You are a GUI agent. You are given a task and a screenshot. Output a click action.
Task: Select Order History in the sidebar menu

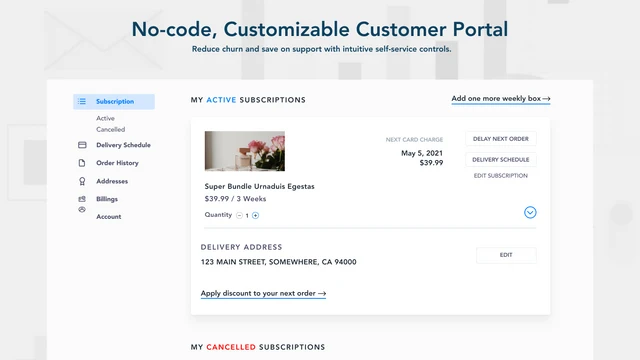[118, 163]
